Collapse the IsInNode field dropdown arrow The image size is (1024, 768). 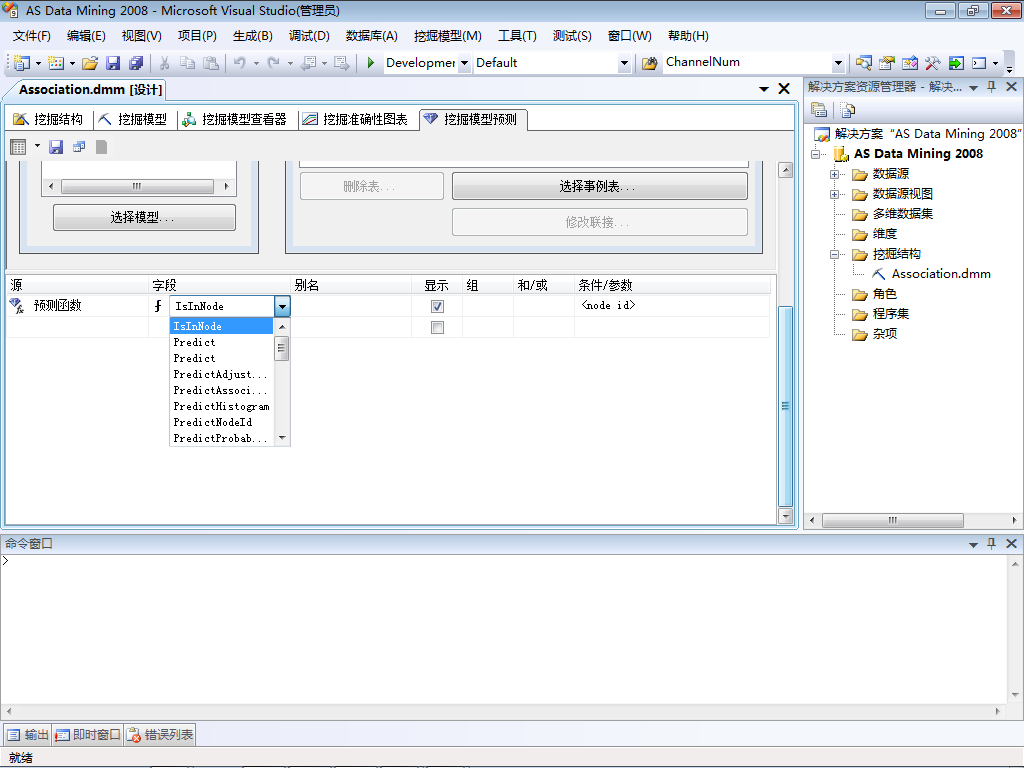click(x=282, y=306)
